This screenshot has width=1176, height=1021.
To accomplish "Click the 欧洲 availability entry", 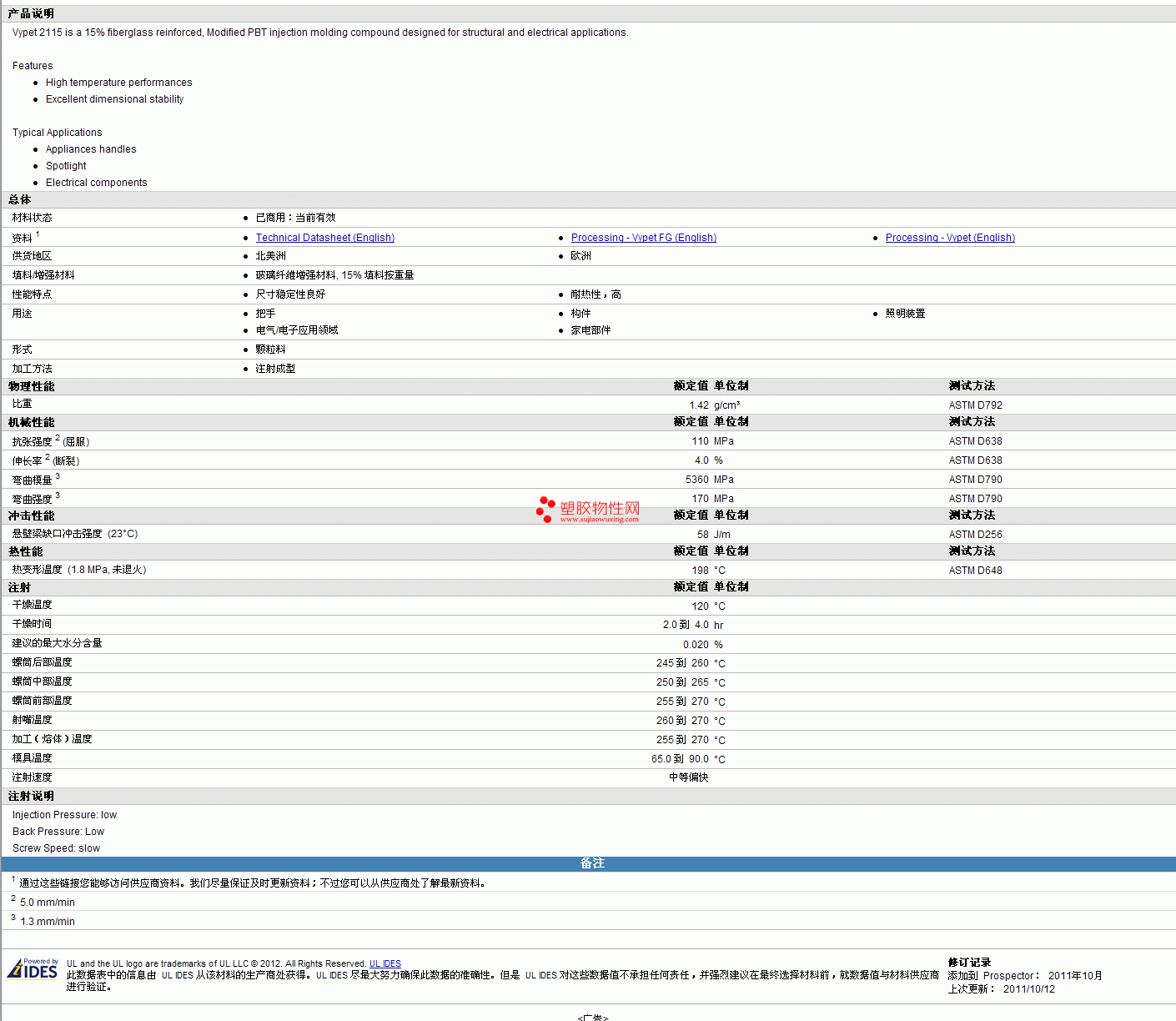I will [x=581, y=256].
